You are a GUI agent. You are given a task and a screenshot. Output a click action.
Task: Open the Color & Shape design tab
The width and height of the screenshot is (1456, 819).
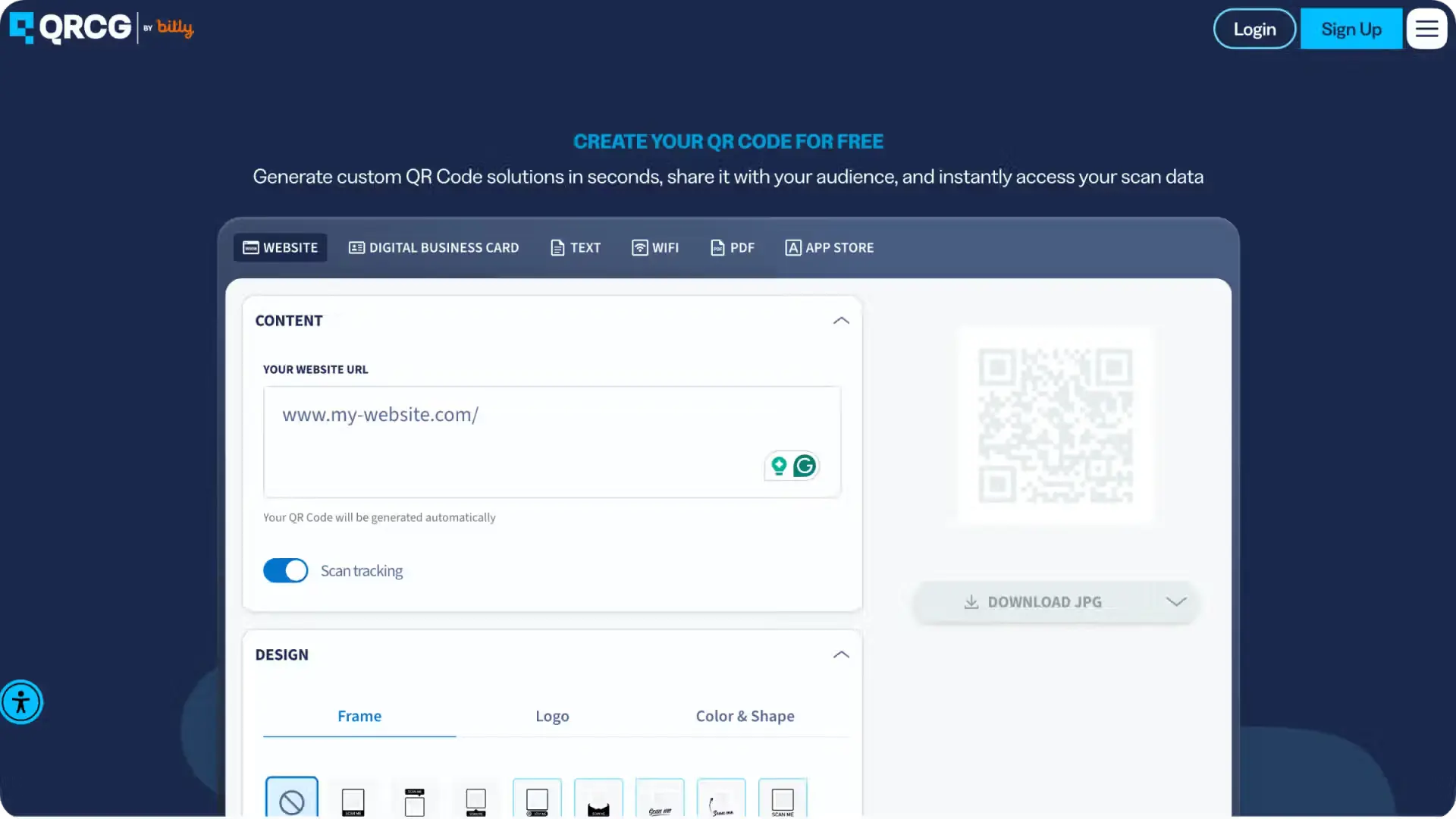(x=745, y=716)
